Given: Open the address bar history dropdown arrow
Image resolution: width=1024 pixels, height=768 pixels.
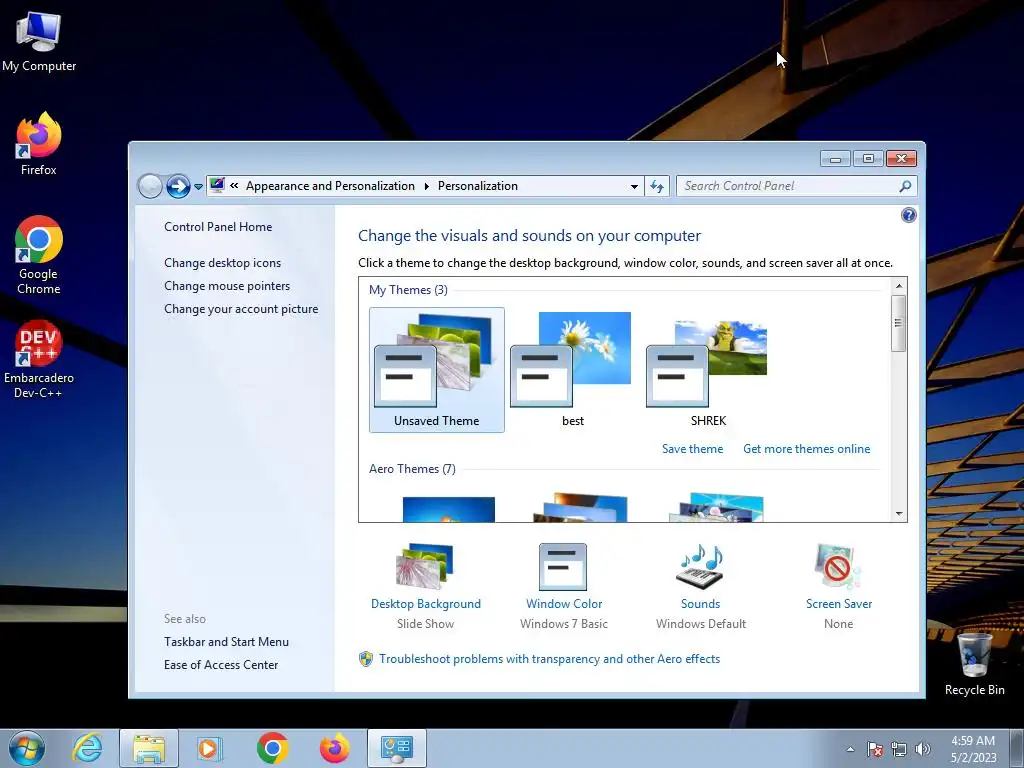Looking at the screenshot, I should click(x=634, y=187).
